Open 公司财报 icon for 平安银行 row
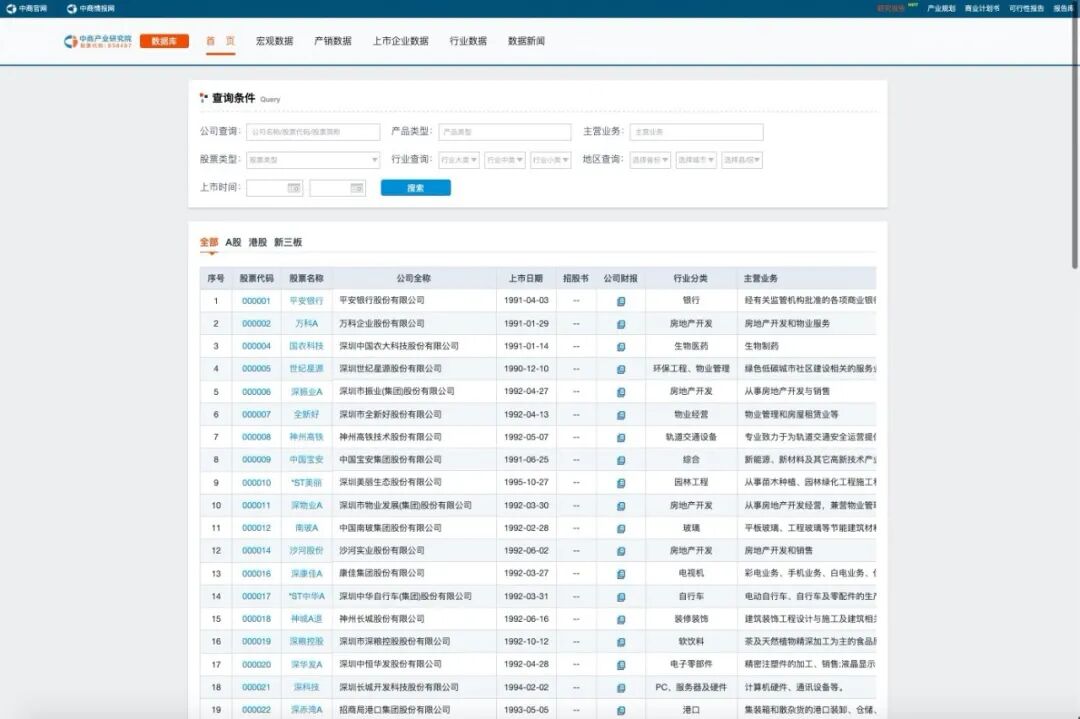The height and width of the screenshot is (719, 1080). click(x=621, y=301)
